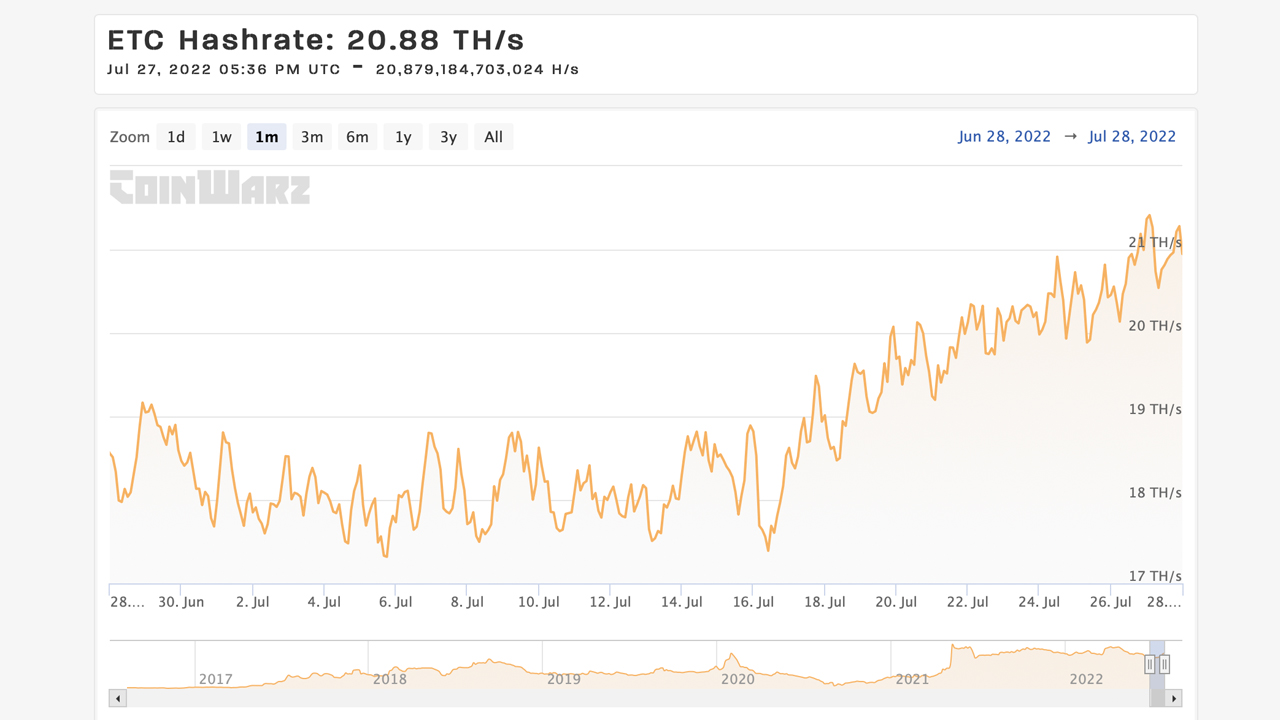Select the 1d zoom range
The height and width of the screenshot is (720, 1280).
tap(176, 137)
